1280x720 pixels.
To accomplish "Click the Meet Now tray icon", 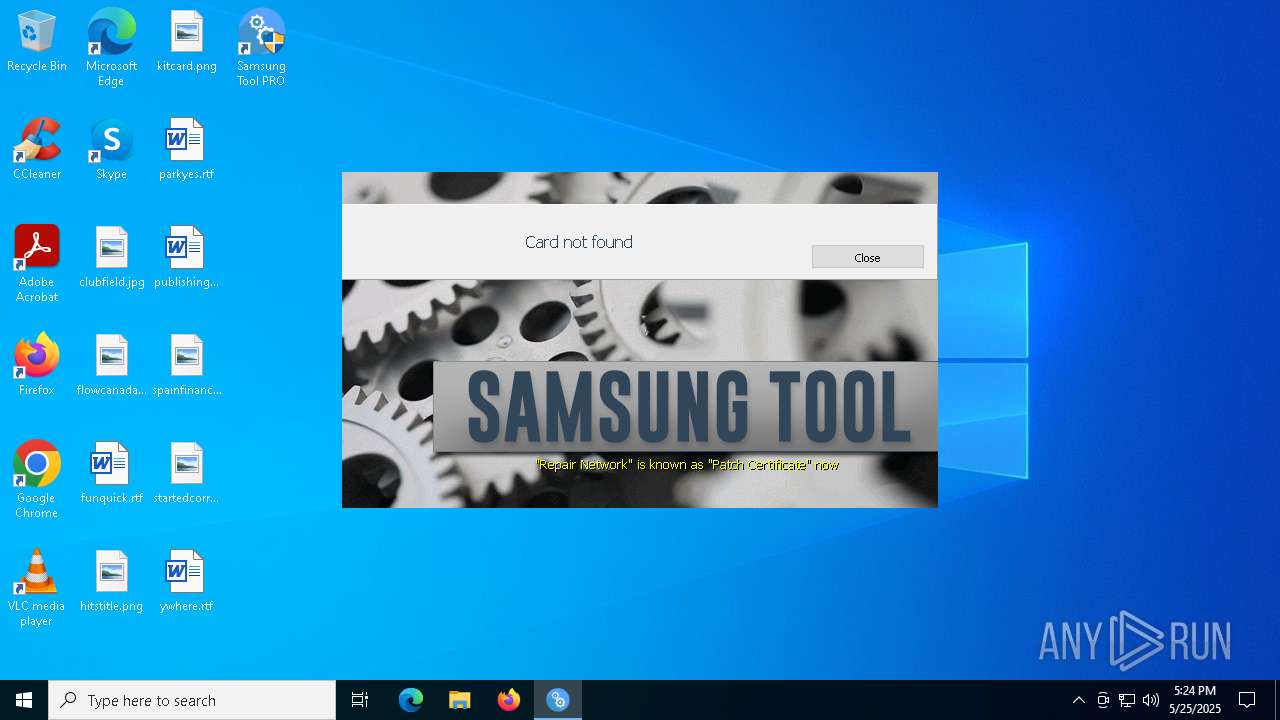I will 1103,700.
